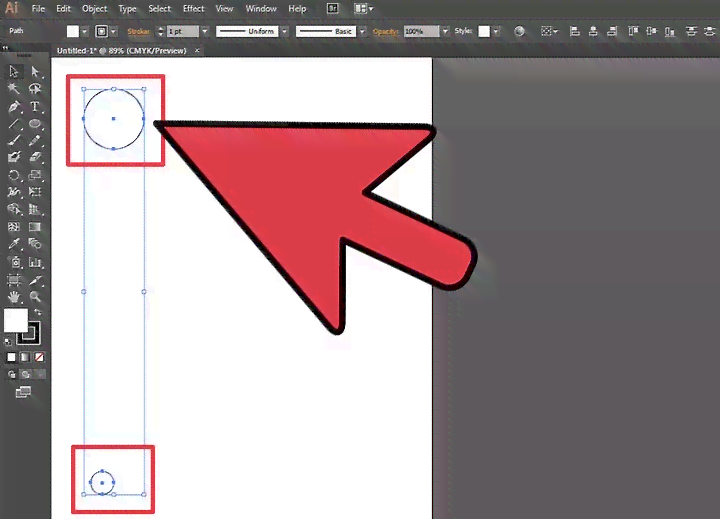Collapse the tools panel with double arrows
Viewport: 720px width, 519px height.
click(5, 47)
